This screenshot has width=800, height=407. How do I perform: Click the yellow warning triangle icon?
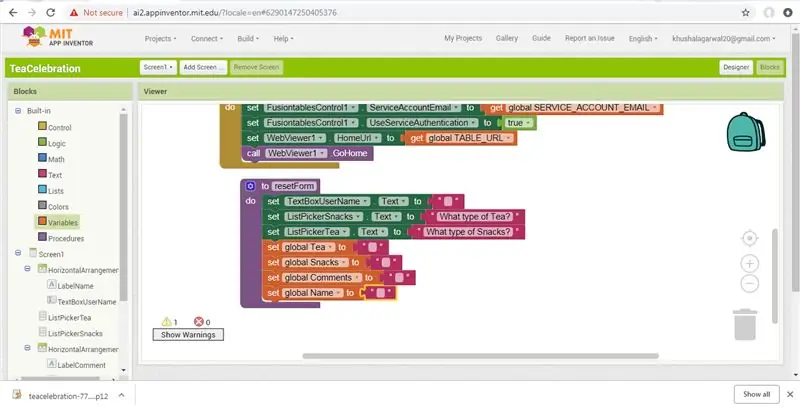click(166, 322)
